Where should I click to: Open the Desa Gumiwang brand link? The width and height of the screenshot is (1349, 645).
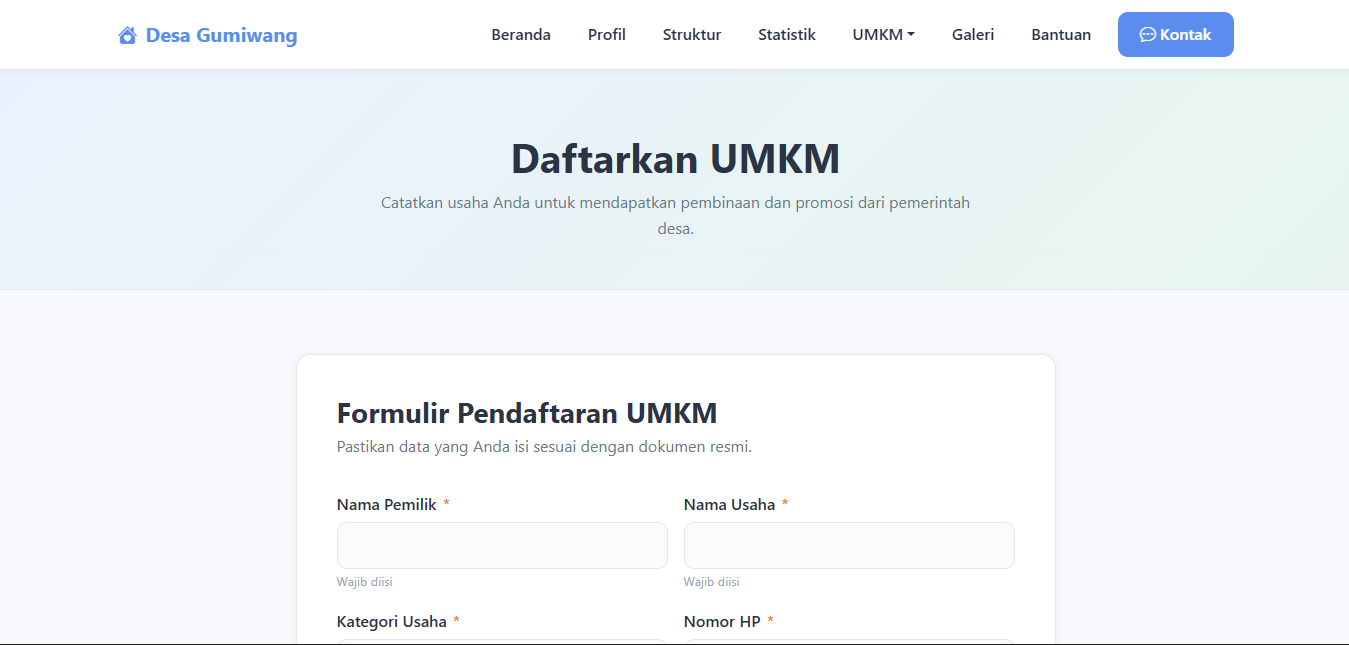pyautogui.click(x=208, y=36)
